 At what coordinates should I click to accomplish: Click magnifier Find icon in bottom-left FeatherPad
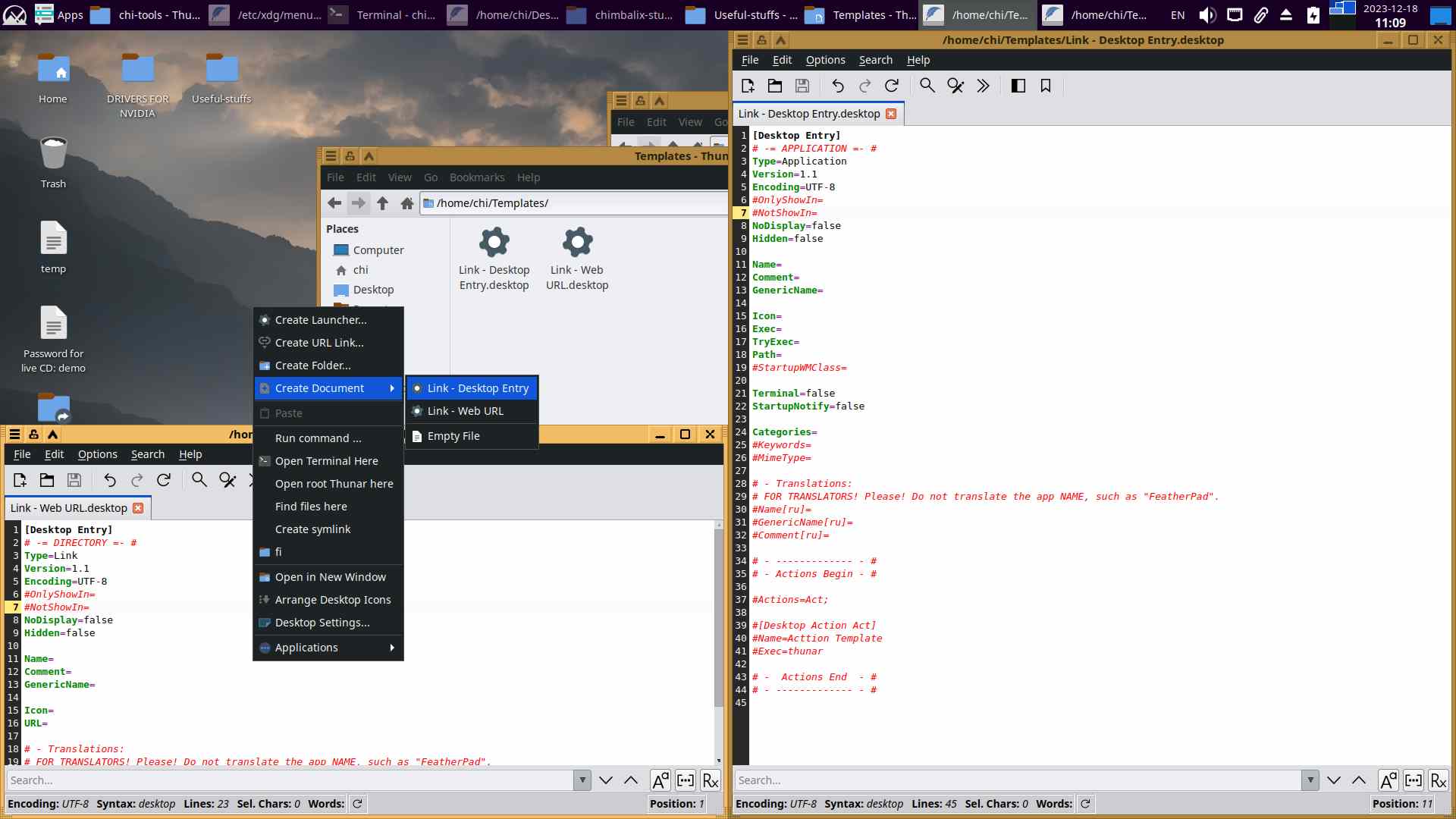199,480
